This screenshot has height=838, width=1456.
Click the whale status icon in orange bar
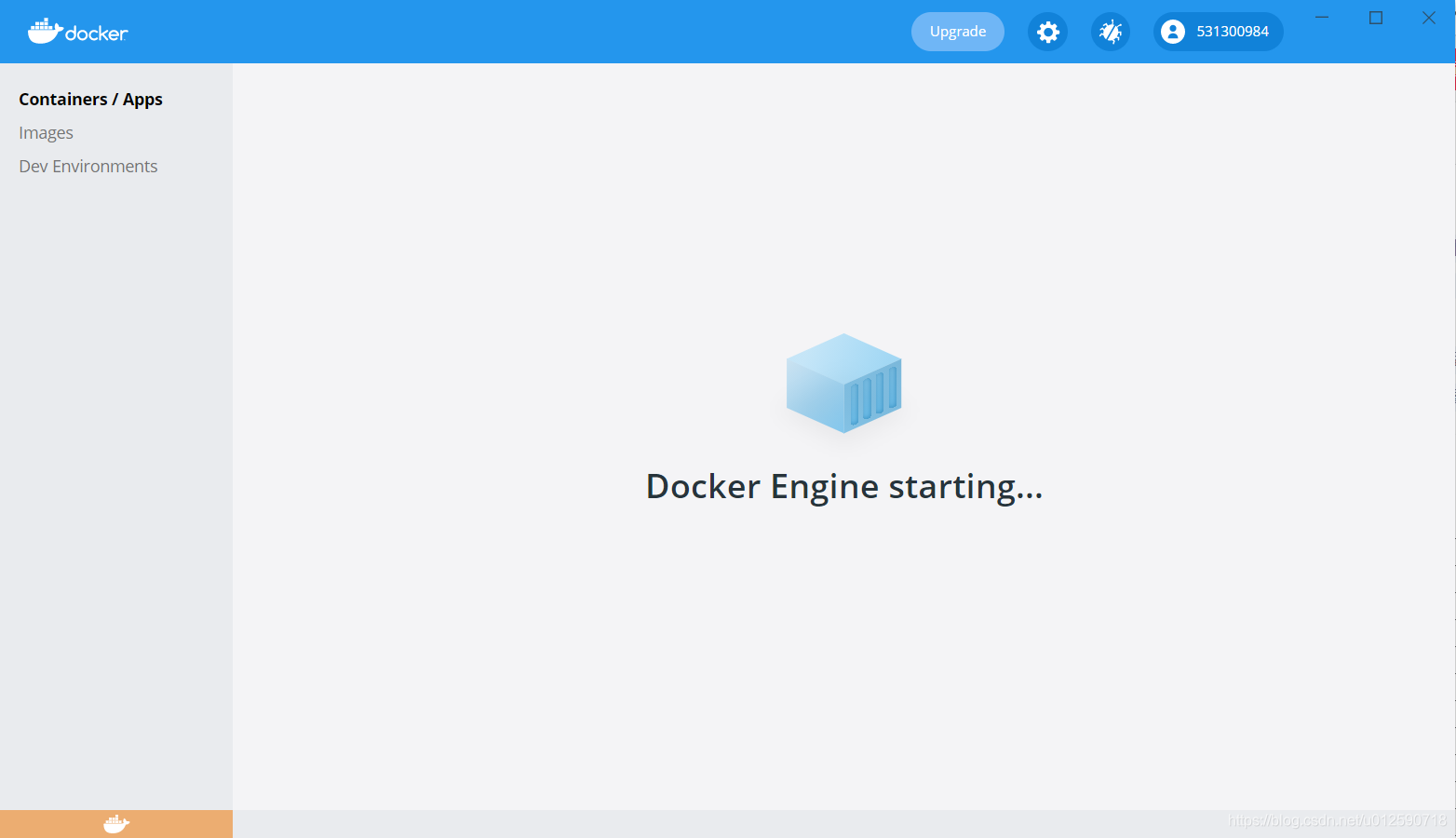[x=116, y=824]
